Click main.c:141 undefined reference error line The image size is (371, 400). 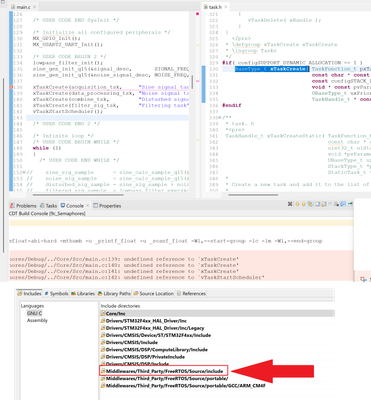click(124, 271)
